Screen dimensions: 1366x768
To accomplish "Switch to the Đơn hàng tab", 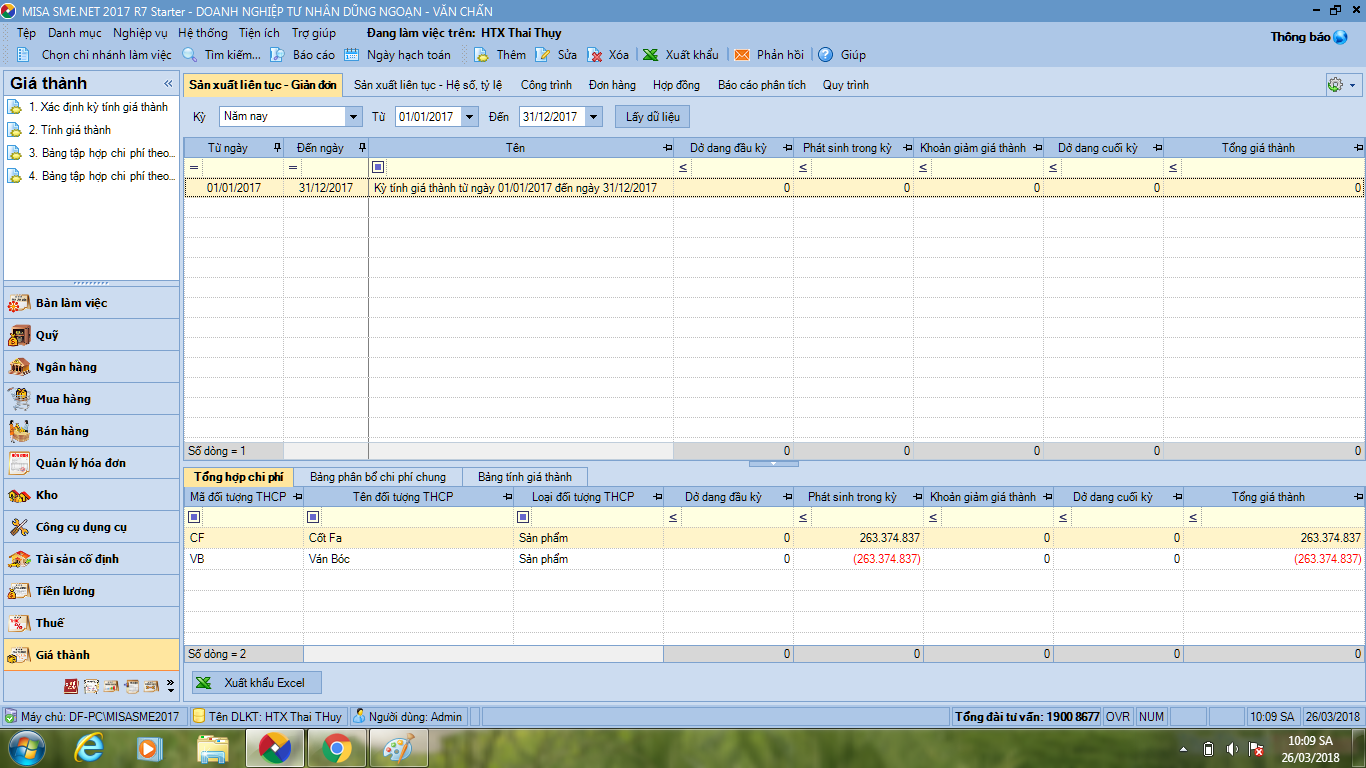I will [x=612, y=85].
